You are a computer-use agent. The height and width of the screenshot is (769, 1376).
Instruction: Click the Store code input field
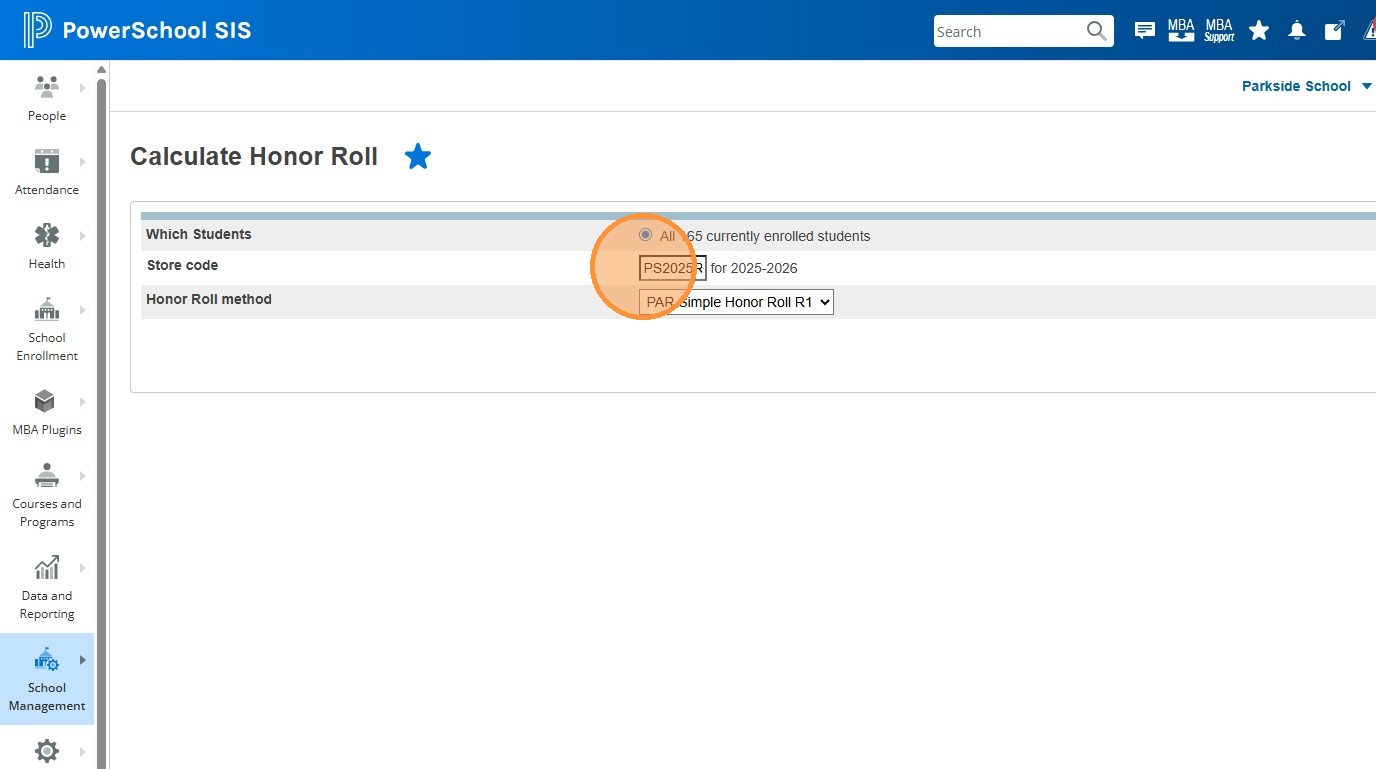(x=672, y=268)
